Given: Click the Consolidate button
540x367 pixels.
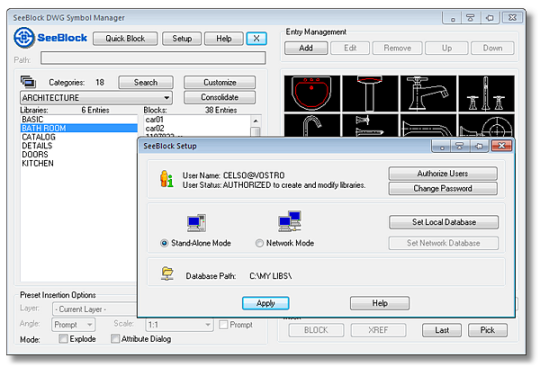Looking at the screenshot, I should (x=220, y=97).
